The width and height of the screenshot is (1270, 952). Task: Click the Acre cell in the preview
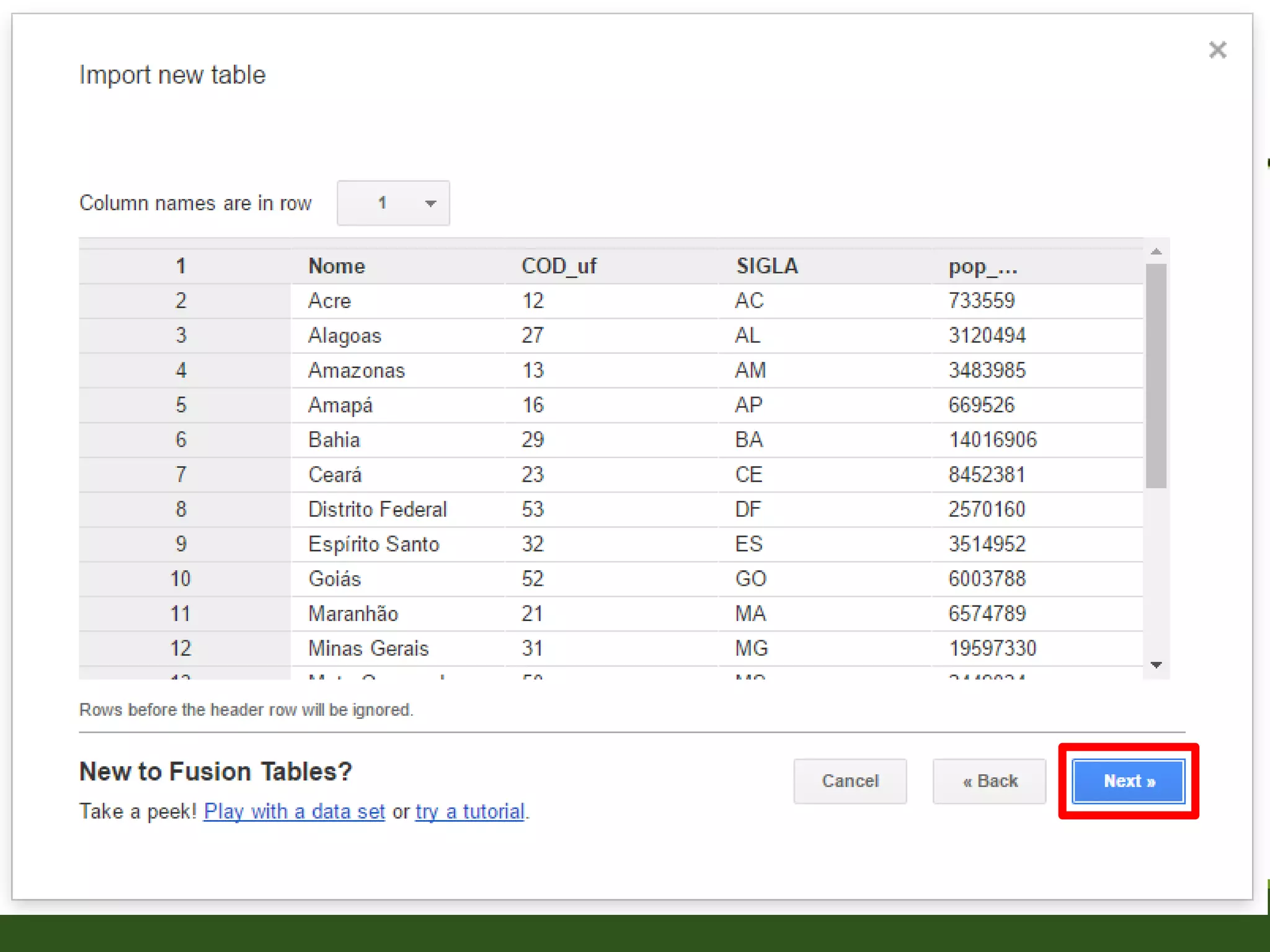pyautogui.click(x=330, y=301)
